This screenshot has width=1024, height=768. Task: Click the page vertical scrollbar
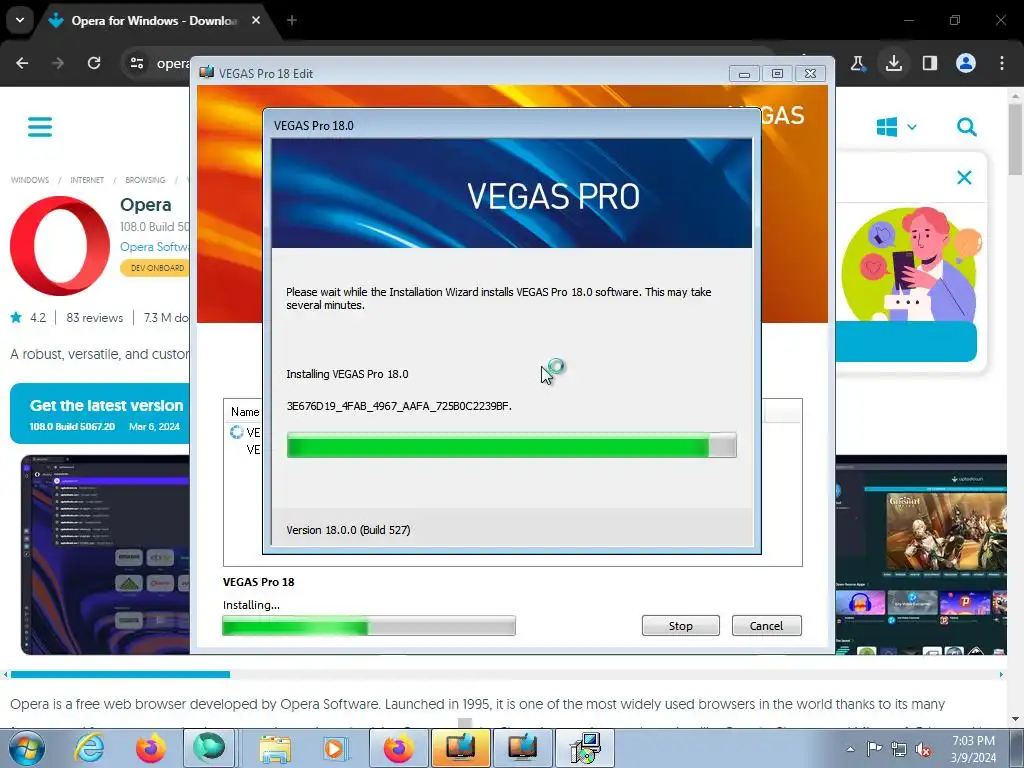tap(1015, 139)
